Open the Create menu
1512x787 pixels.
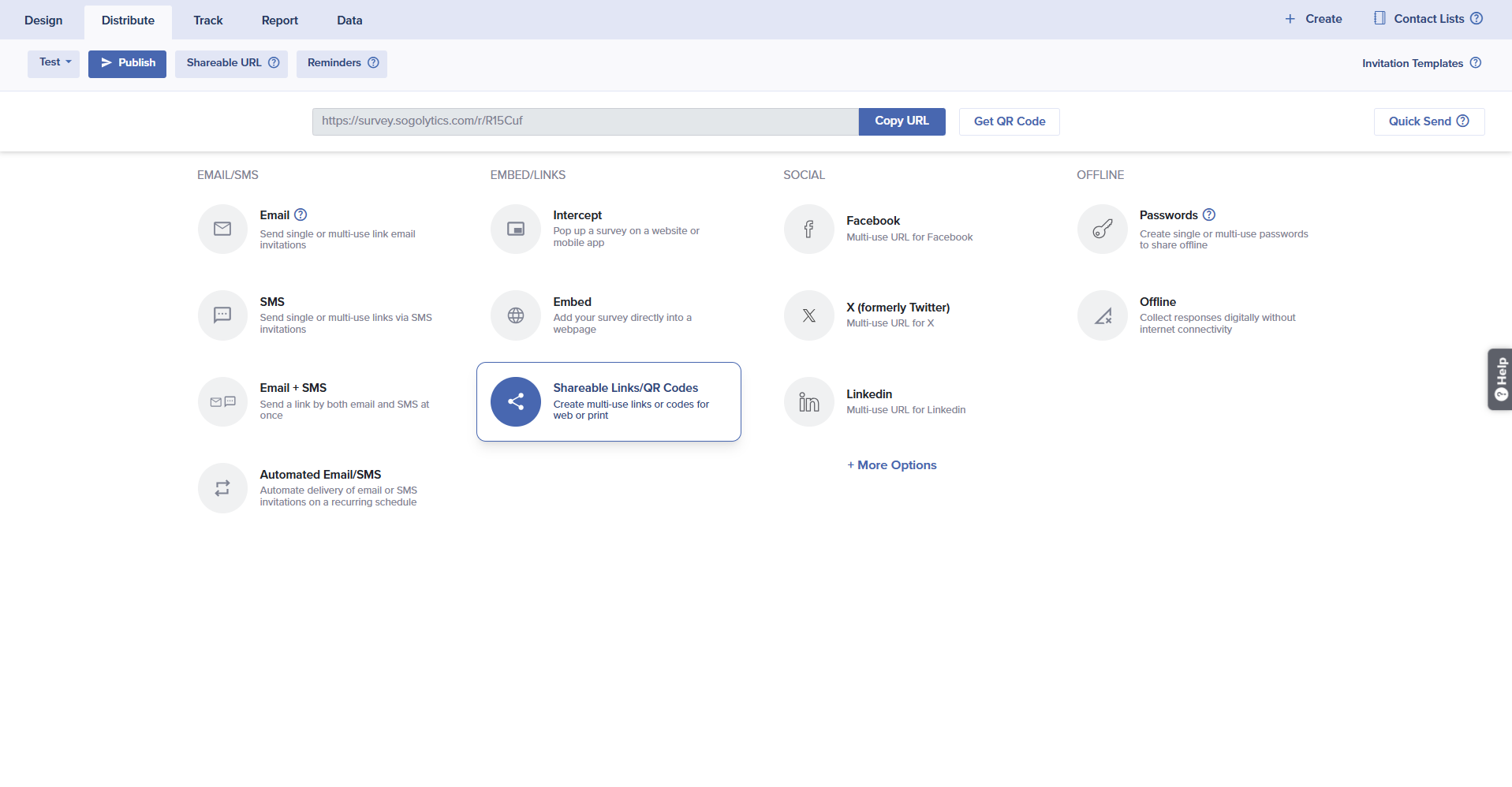(x=1313, y=19)
